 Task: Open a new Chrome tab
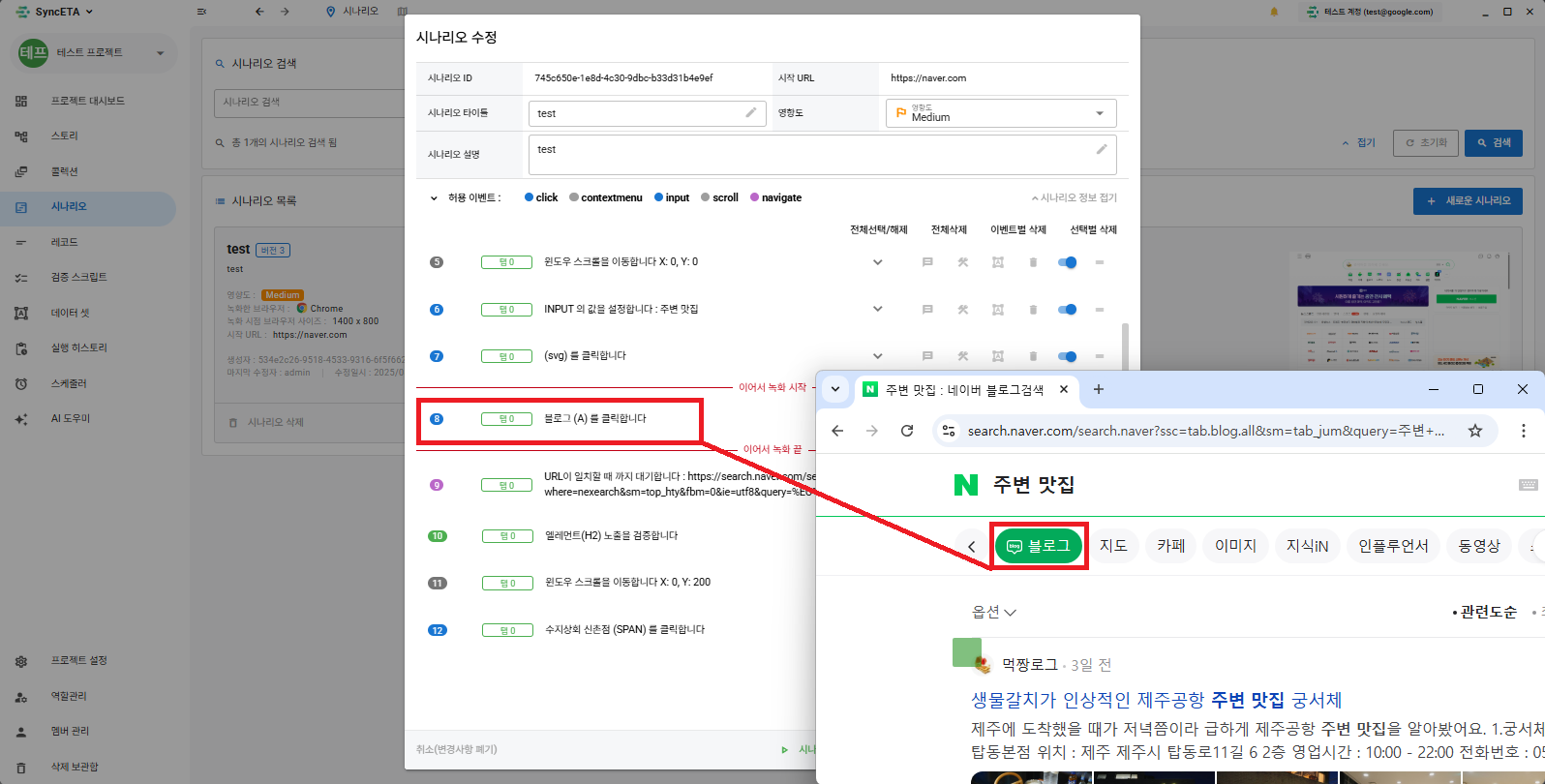coord(1098,389)
